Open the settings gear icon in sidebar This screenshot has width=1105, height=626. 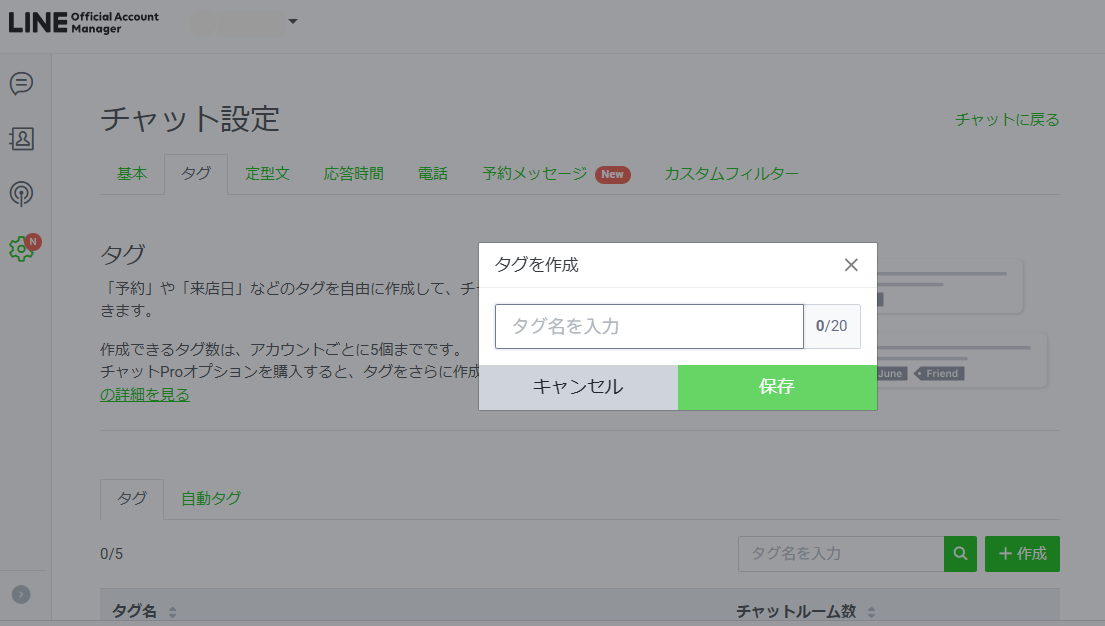[x=21, y=249]
